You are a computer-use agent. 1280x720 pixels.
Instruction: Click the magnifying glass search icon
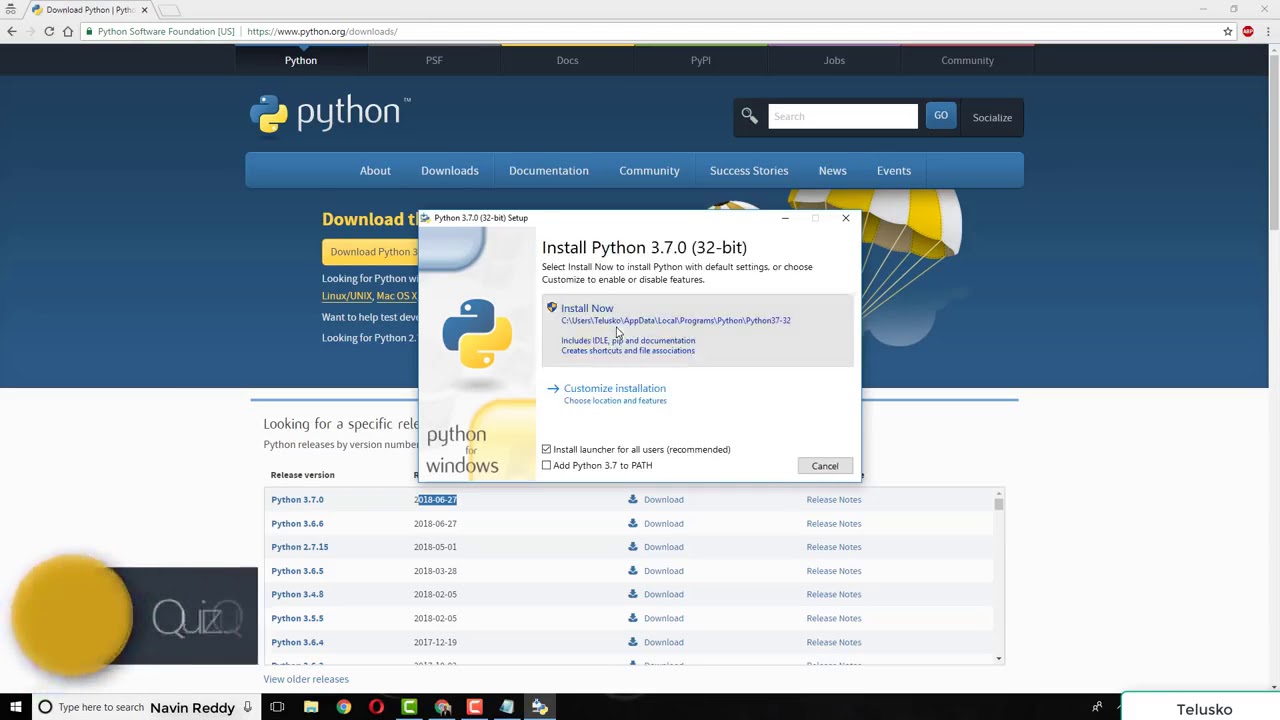coord(749,116)
